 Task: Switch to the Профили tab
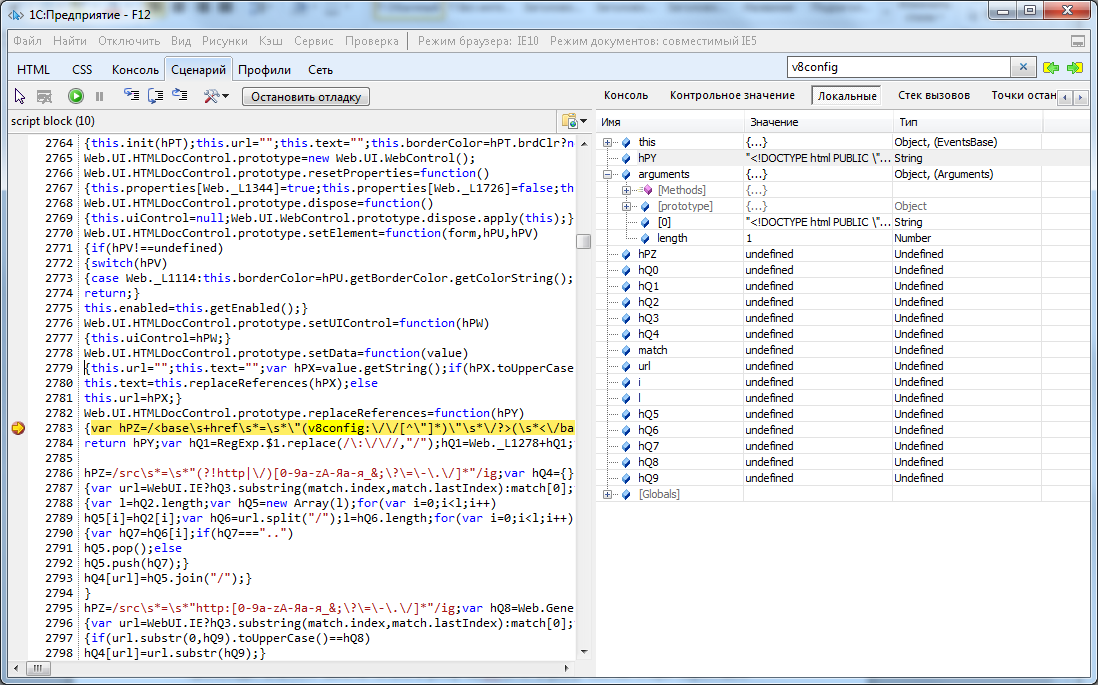(x=265, y=70)
